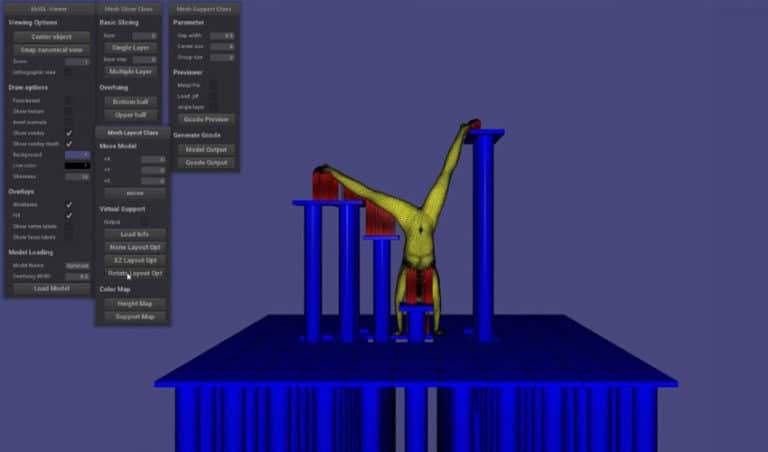
Task: Disable the Show overlay checkbox
Action: coord(68,133)
